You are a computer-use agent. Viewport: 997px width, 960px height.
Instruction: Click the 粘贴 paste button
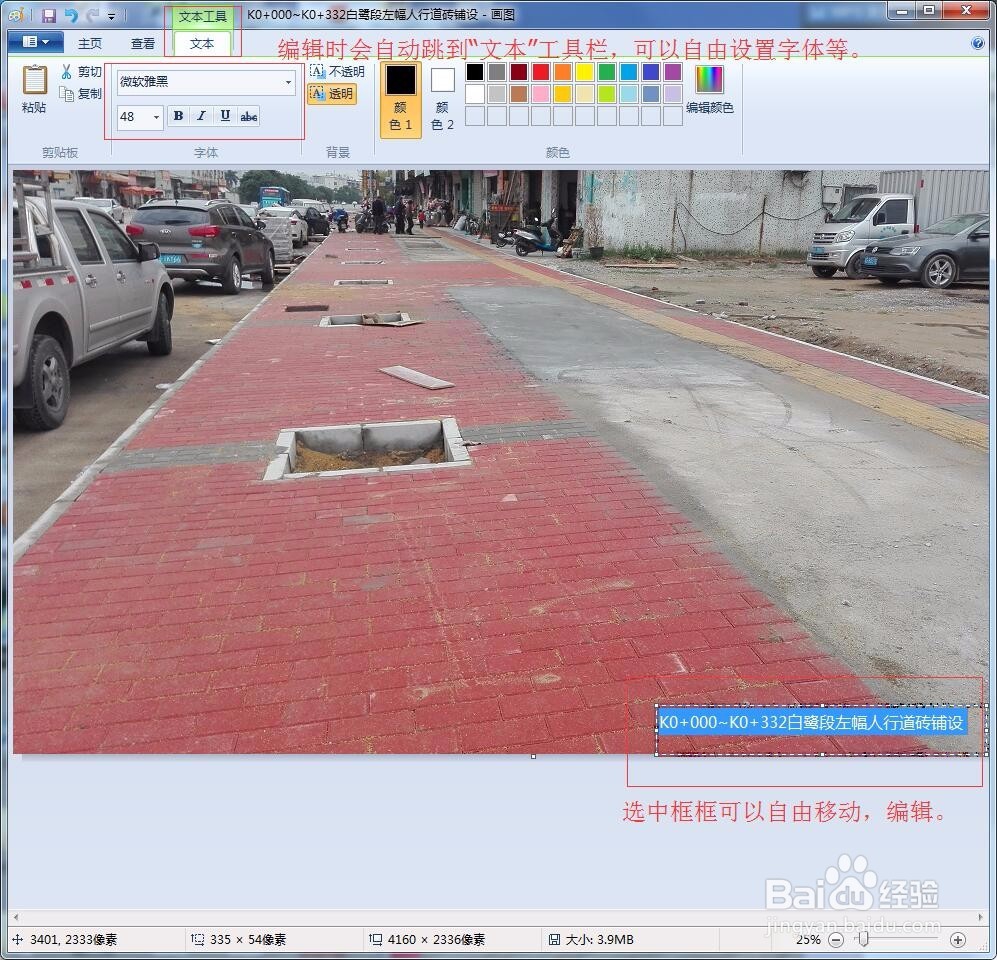pyautogui.click(x=34, y=89)
